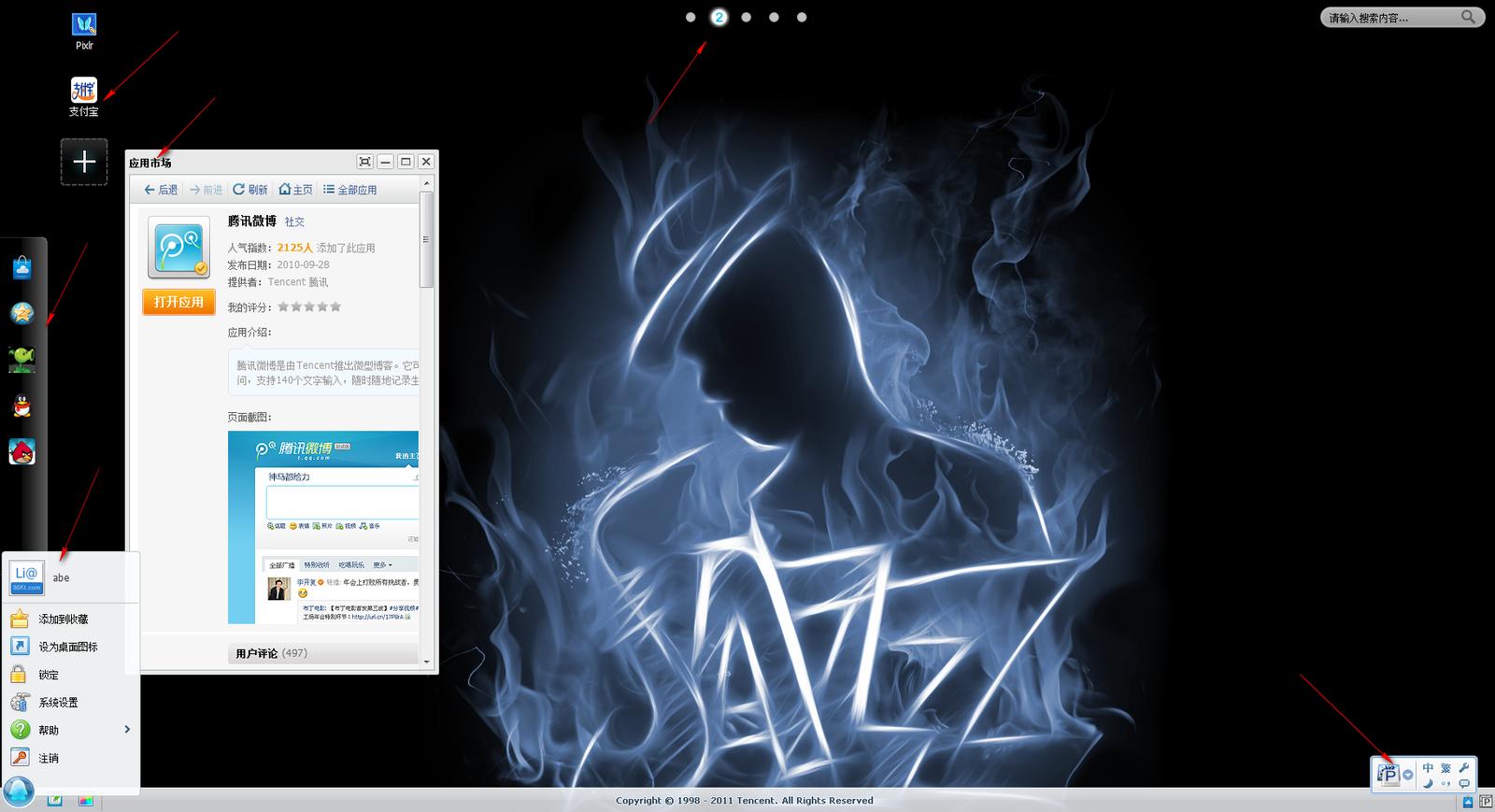Go to 主页 home in app market

point(295,190)
